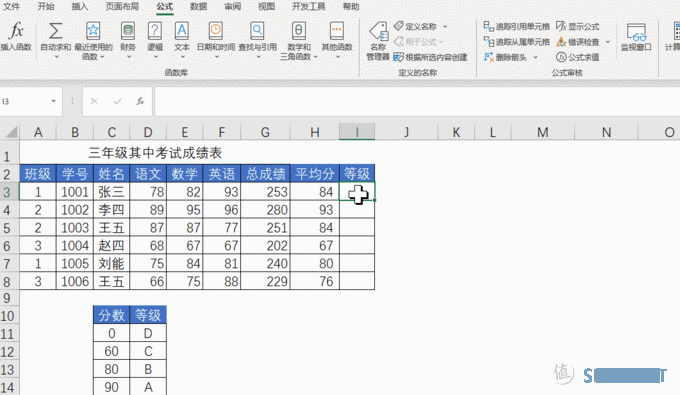The image size is (680, 395).
Task: Switch to the Home (开始) tab
Action: pos(46,7)
